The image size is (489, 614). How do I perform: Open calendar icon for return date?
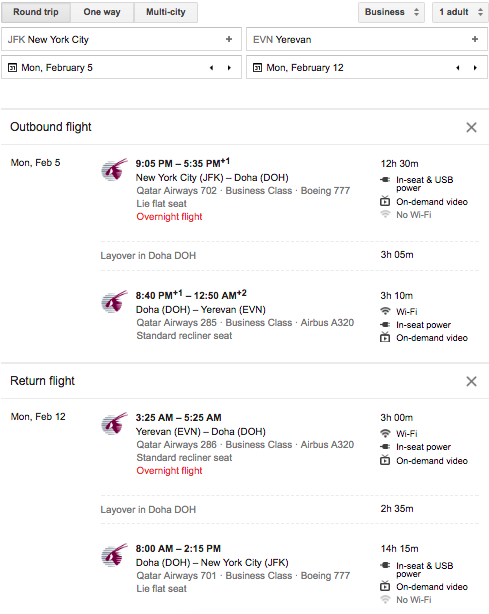point(257,68)
